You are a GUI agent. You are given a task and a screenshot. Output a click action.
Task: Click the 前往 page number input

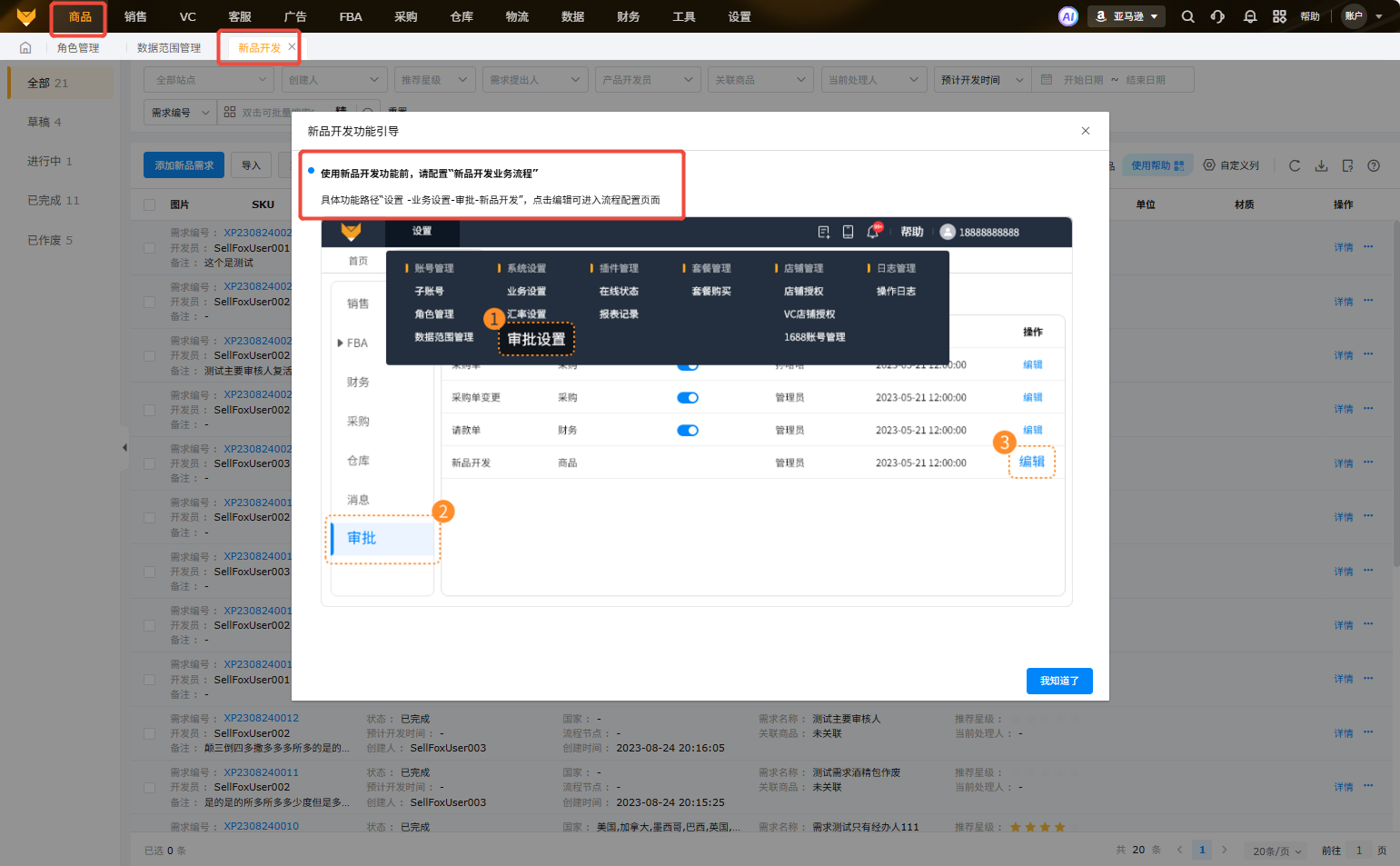point(1359,851)
